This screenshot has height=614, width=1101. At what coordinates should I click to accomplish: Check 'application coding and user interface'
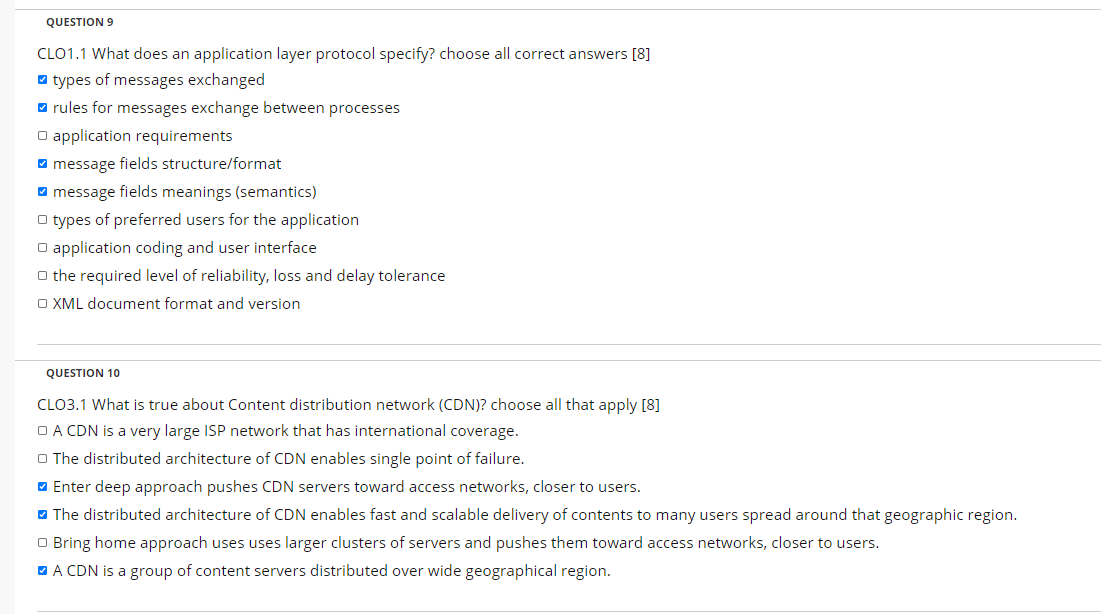(42, 247)
